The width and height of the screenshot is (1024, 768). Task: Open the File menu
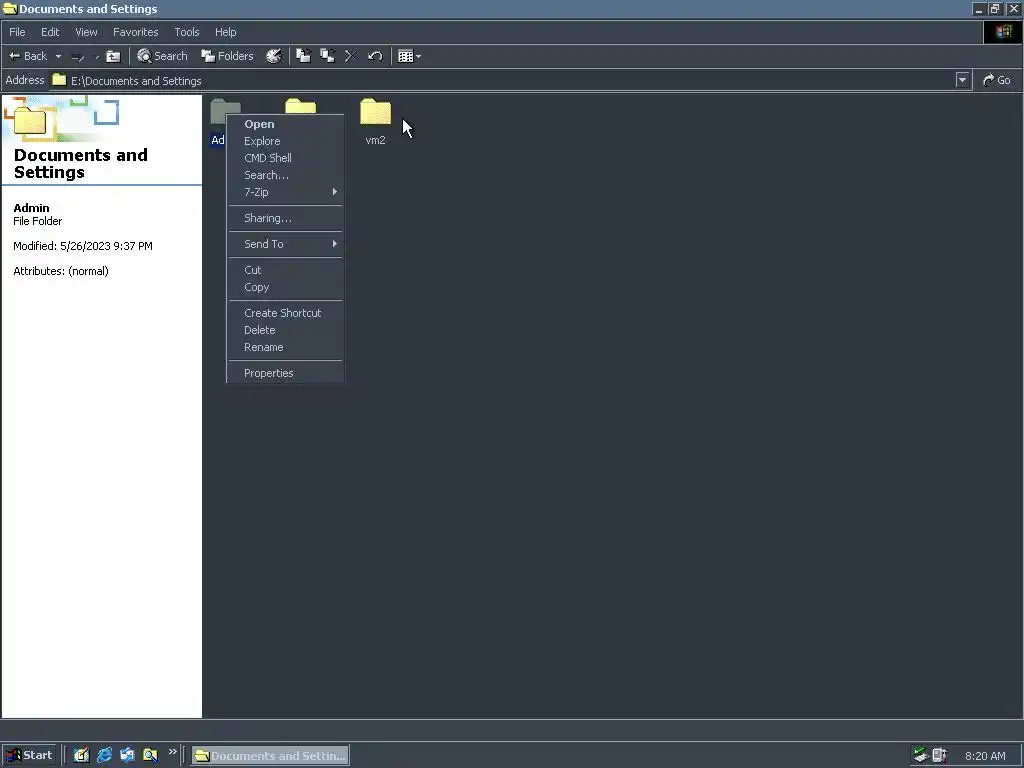click(x=17, y=32)
